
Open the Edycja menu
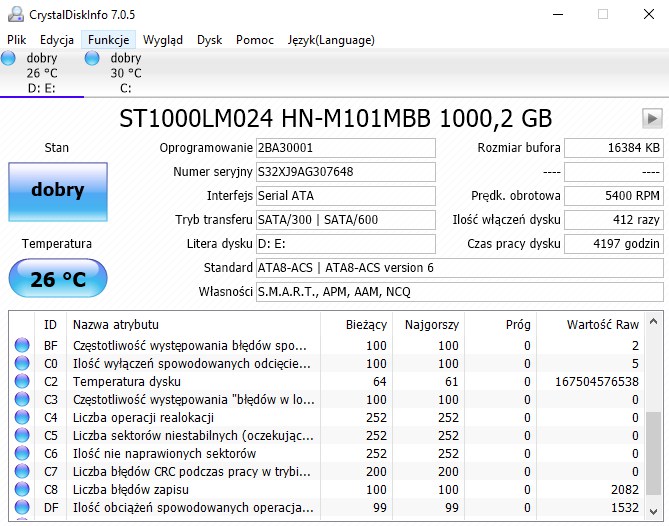(57, 40)
